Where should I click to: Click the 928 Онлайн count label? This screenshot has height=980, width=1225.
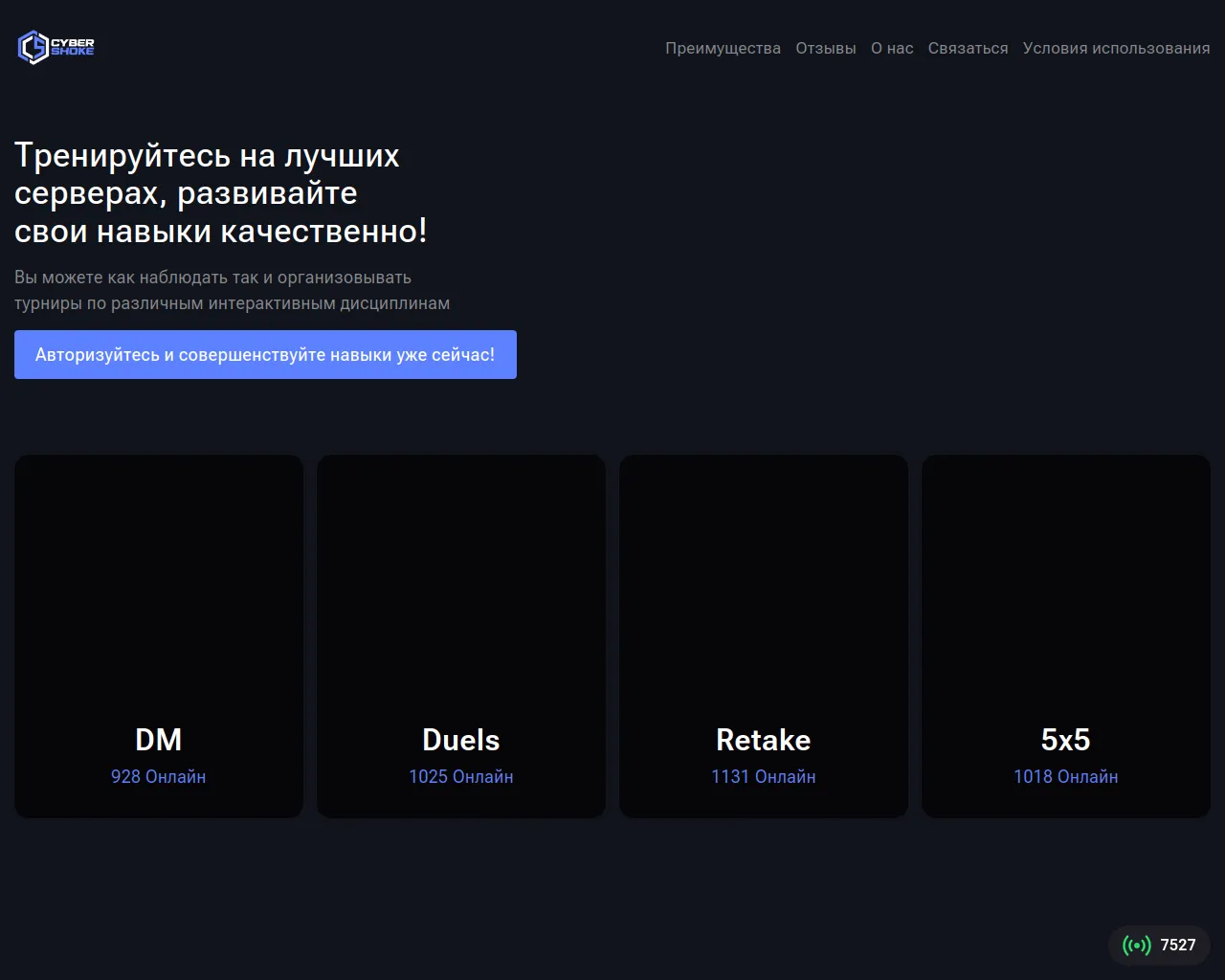[x=159, y=777]
